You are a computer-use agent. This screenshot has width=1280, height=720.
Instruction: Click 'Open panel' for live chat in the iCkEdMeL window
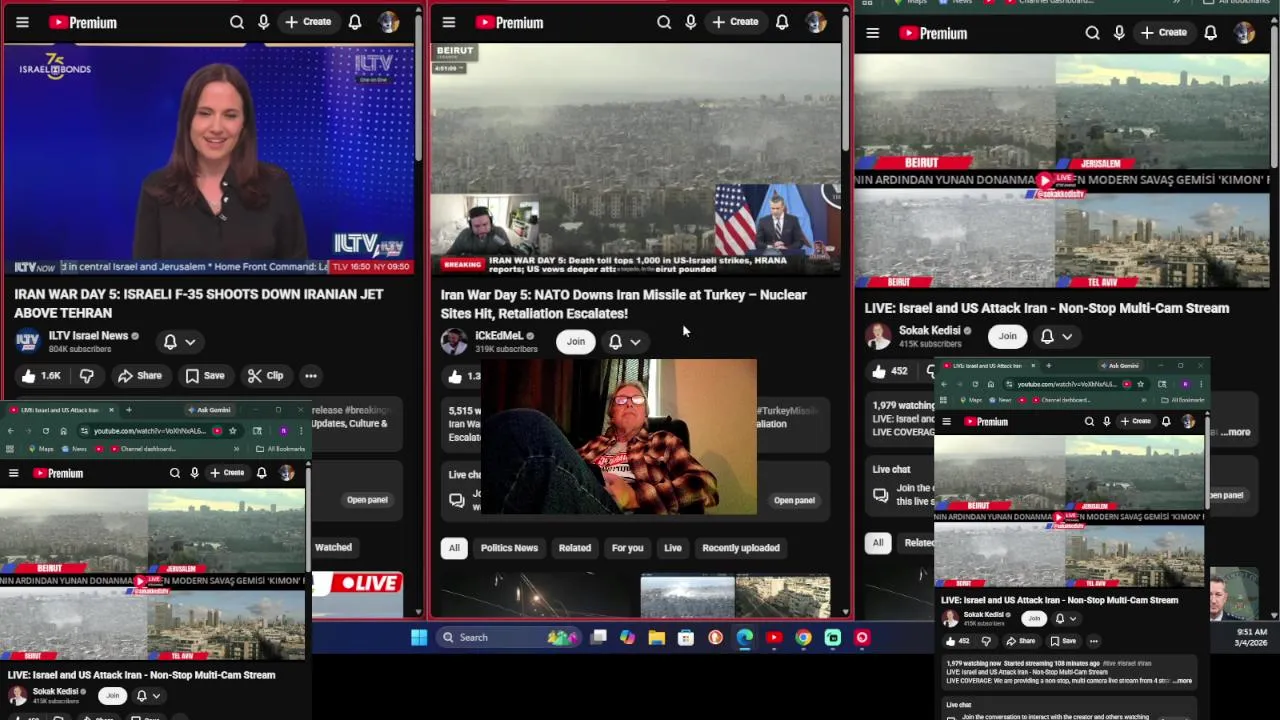point(794,500)
